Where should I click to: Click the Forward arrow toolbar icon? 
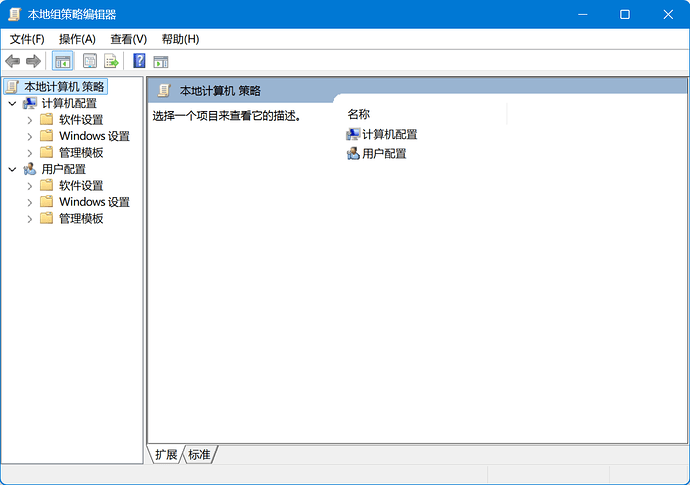(x=33, y=61)
